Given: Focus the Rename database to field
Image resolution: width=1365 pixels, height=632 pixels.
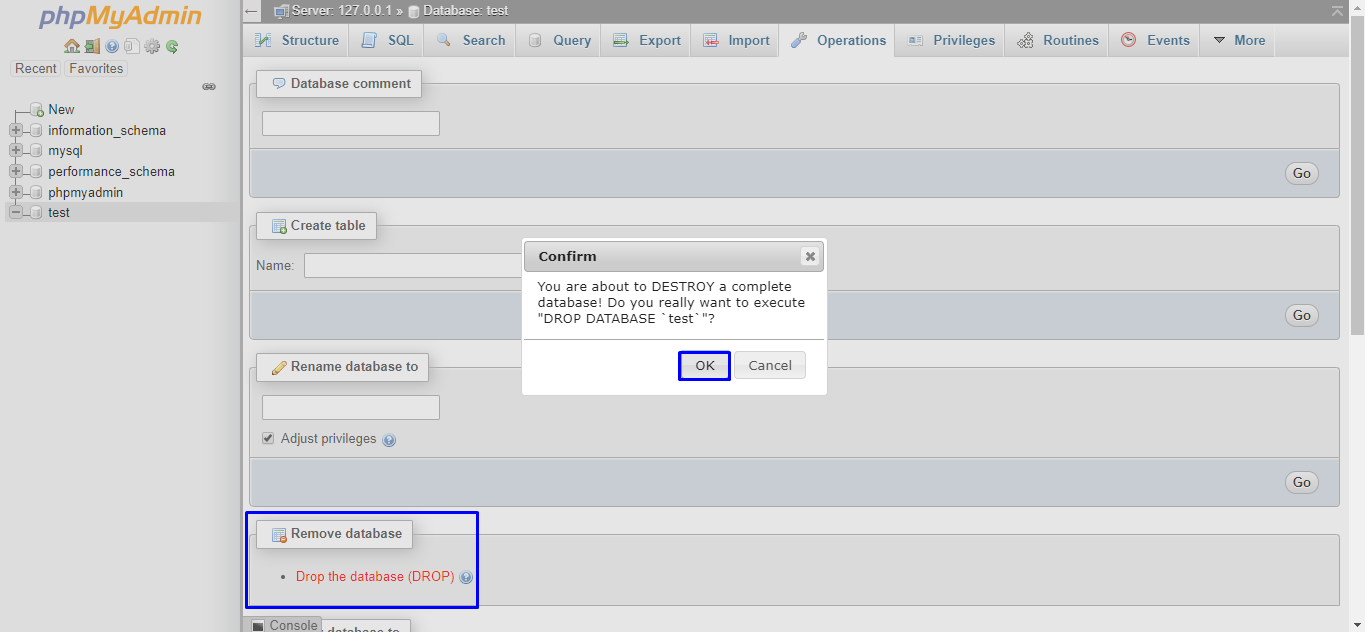Looking at the screenshot, I should click(351, 408).
